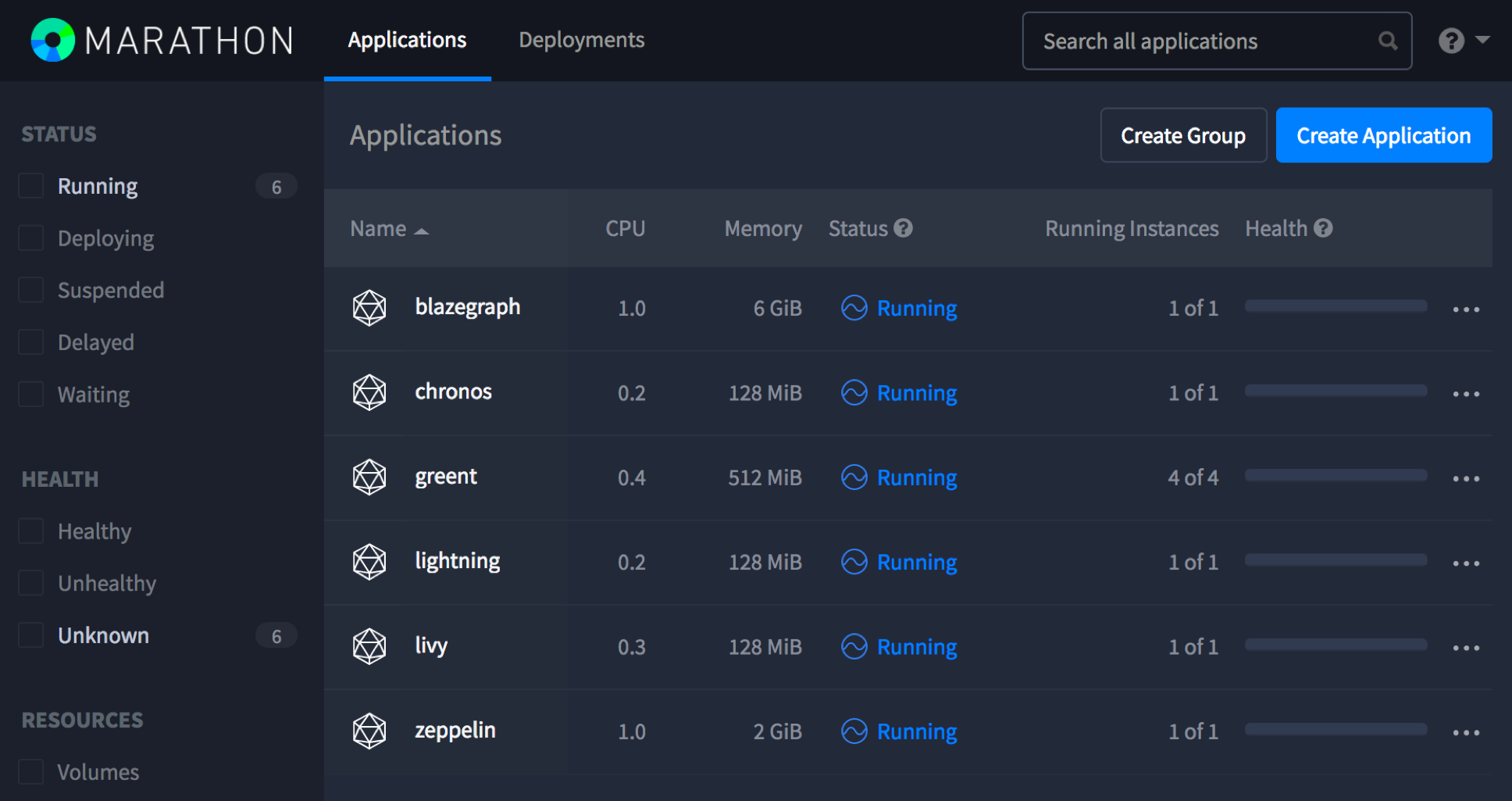Open the help dropdown menu
Viewport: 1512px width, 801px height.
coord(1463,40)
